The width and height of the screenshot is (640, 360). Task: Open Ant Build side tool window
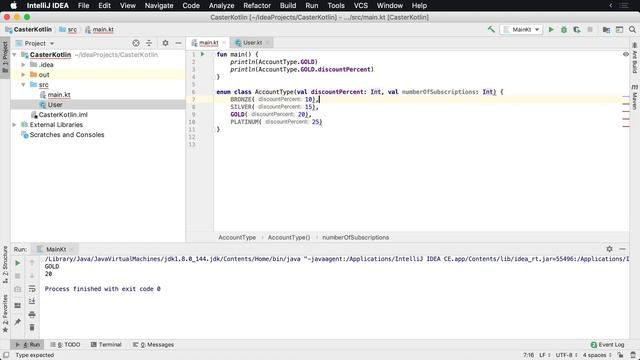(x=635, y=59)
